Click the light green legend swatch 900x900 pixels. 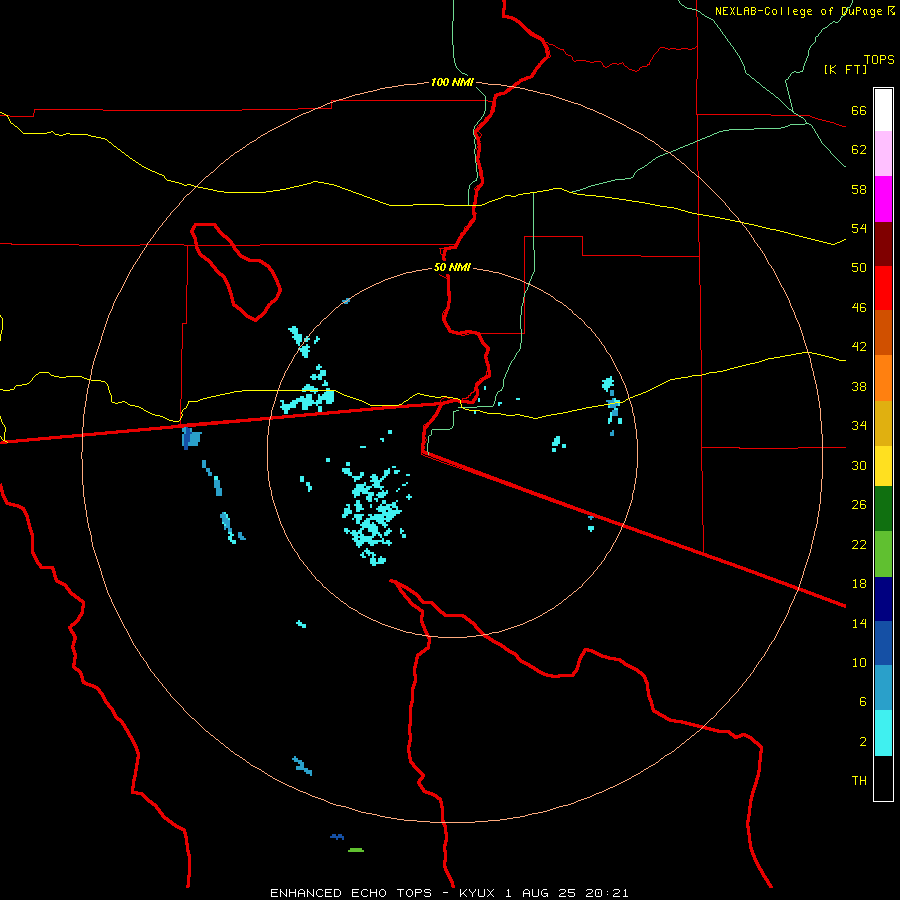(883, 554)
